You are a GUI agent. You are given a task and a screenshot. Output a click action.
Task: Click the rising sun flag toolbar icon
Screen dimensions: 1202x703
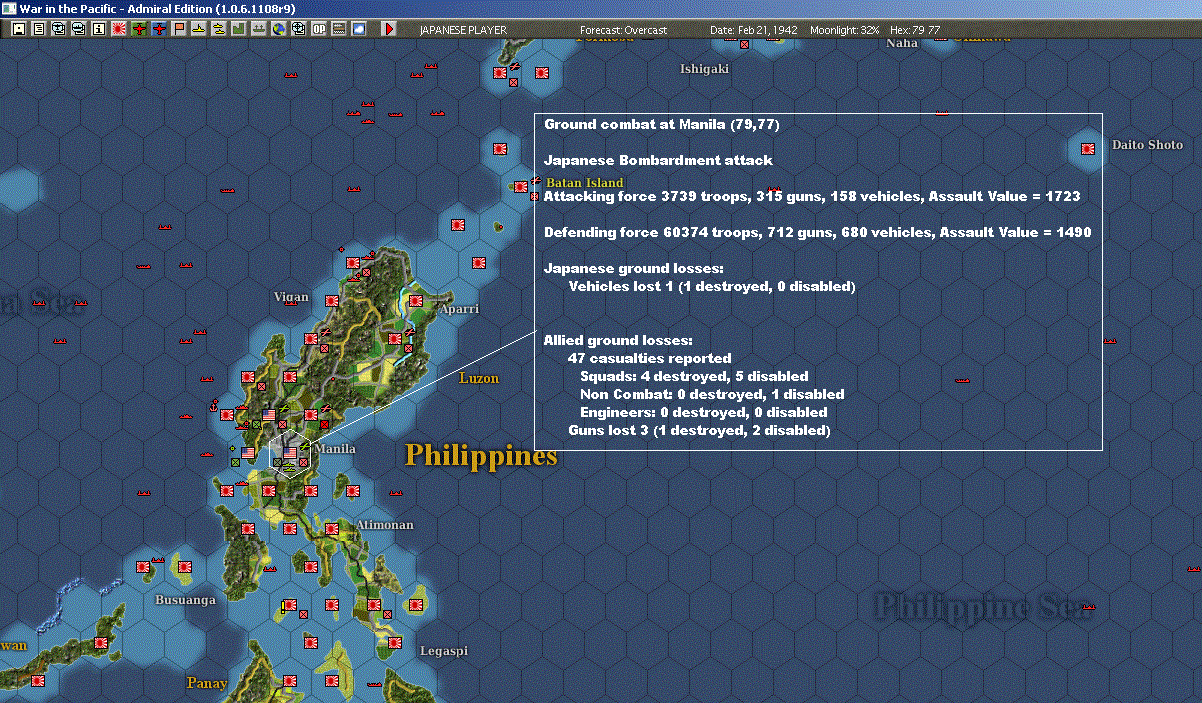[x=119, y=29]
